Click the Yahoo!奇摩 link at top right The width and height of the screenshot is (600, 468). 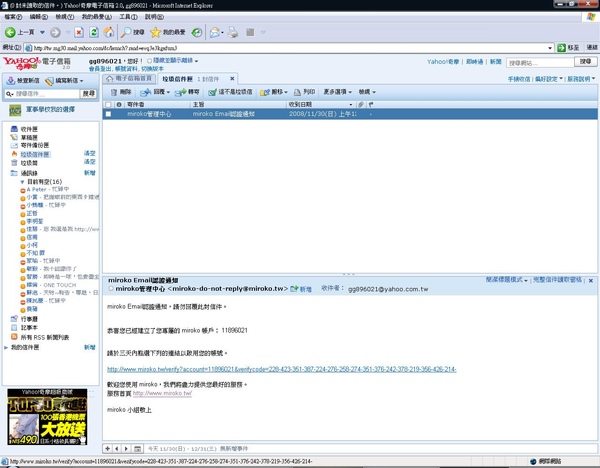pos(443,62)
